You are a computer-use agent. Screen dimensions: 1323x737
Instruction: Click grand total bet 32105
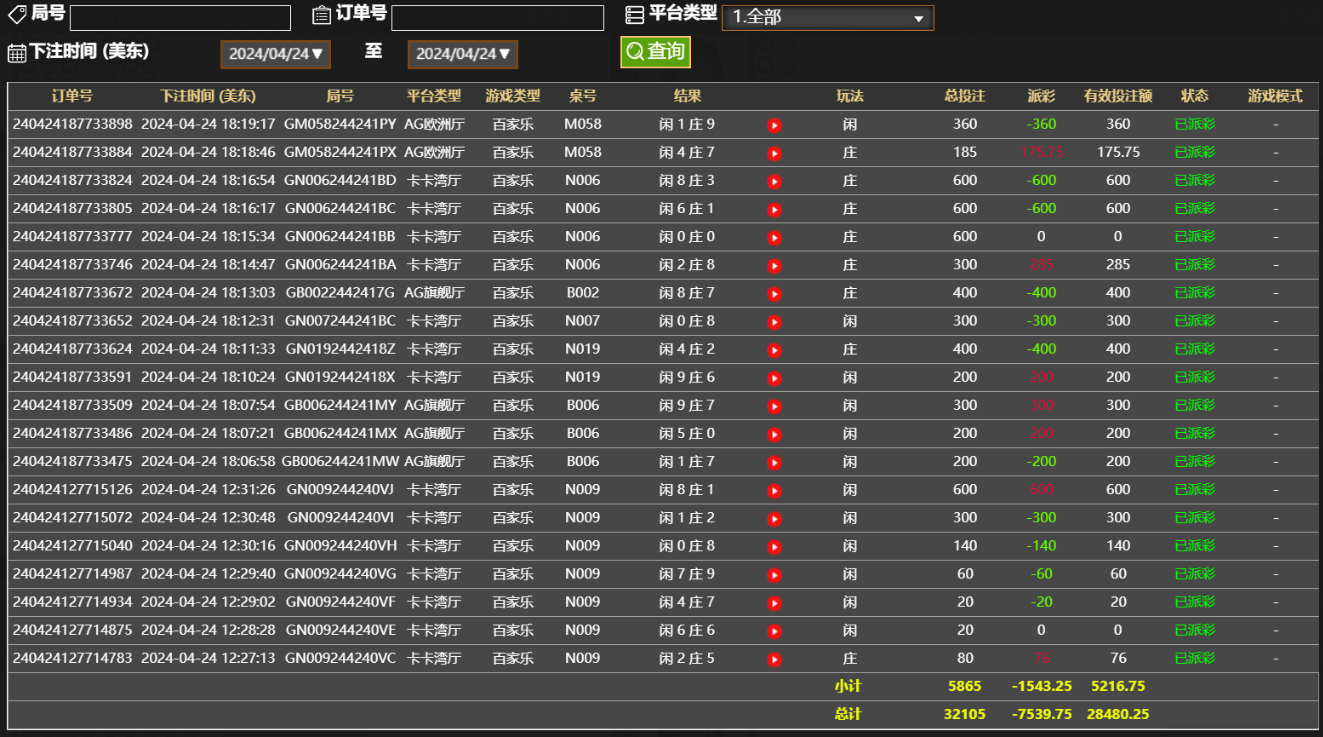965,714
